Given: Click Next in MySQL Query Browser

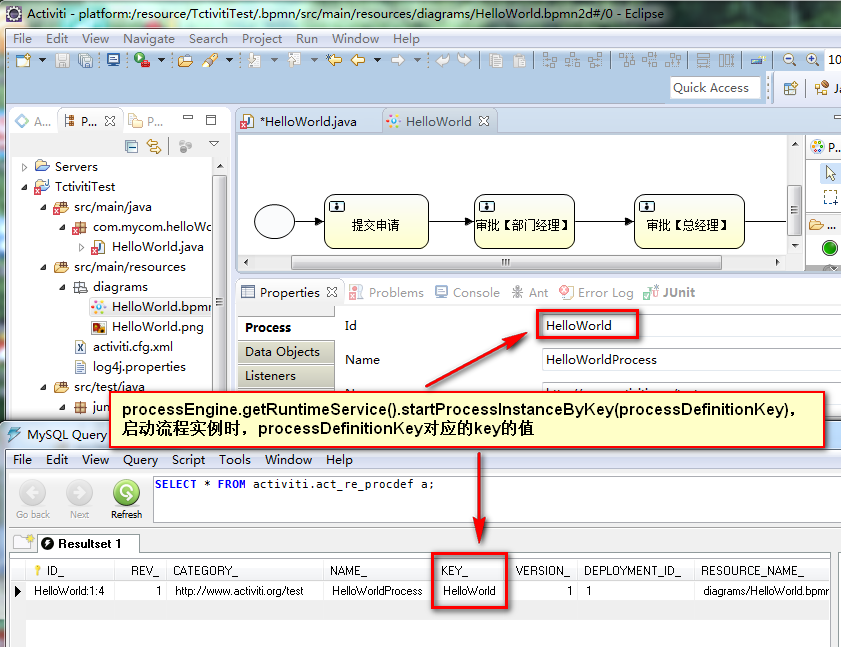Looking at the screenshot, I should coord(79,499).
